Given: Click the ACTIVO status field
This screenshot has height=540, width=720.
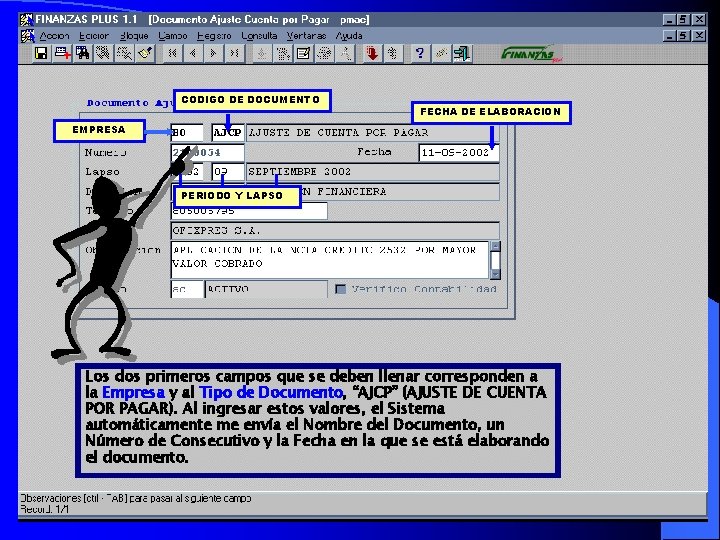Looking at the screenshot, I should [266, 289].
